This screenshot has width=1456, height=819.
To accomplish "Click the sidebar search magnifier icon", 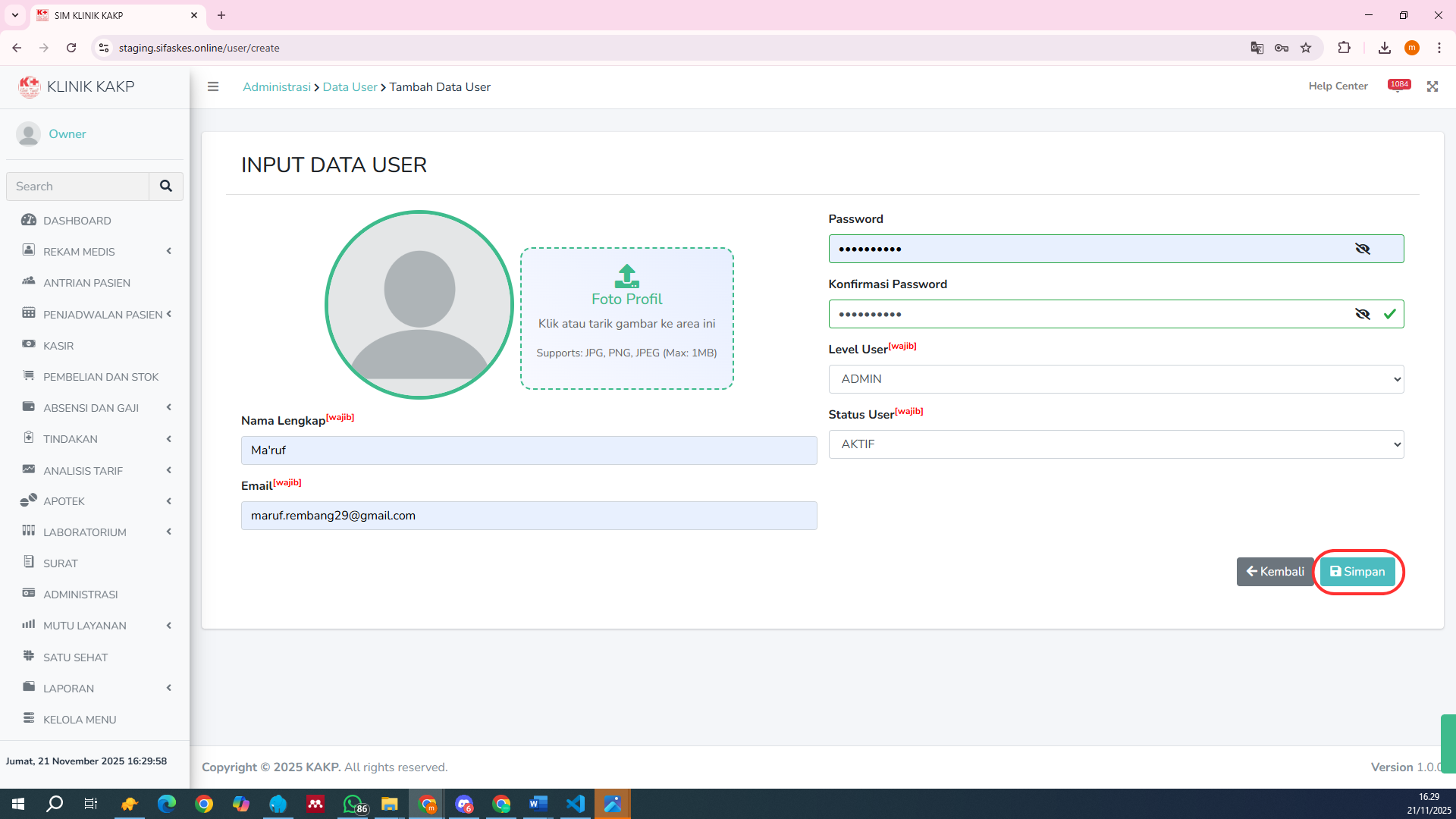I will click(x=166, y=186).
